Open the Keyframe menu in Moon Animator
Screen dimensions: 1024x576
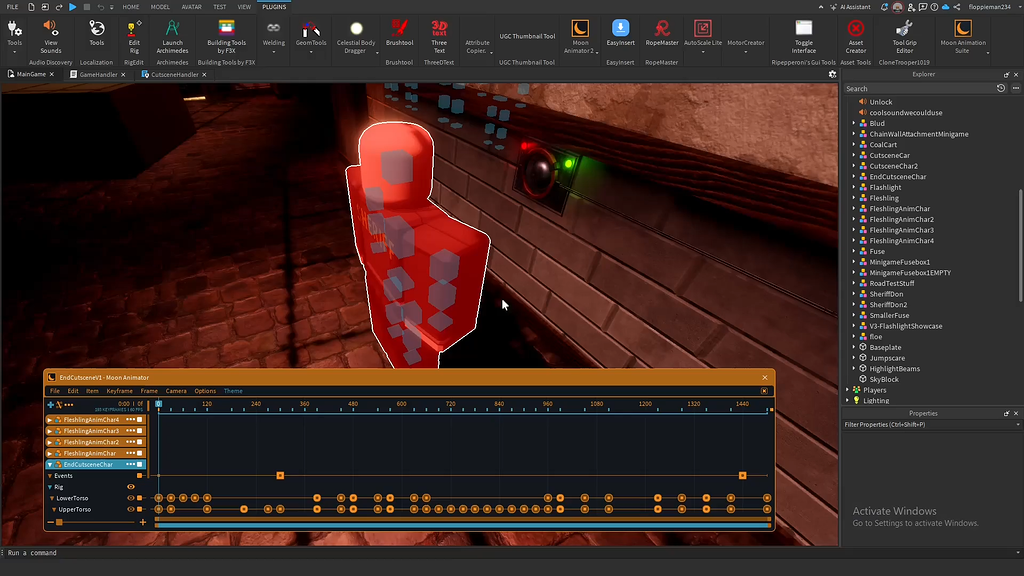point(120,391)
